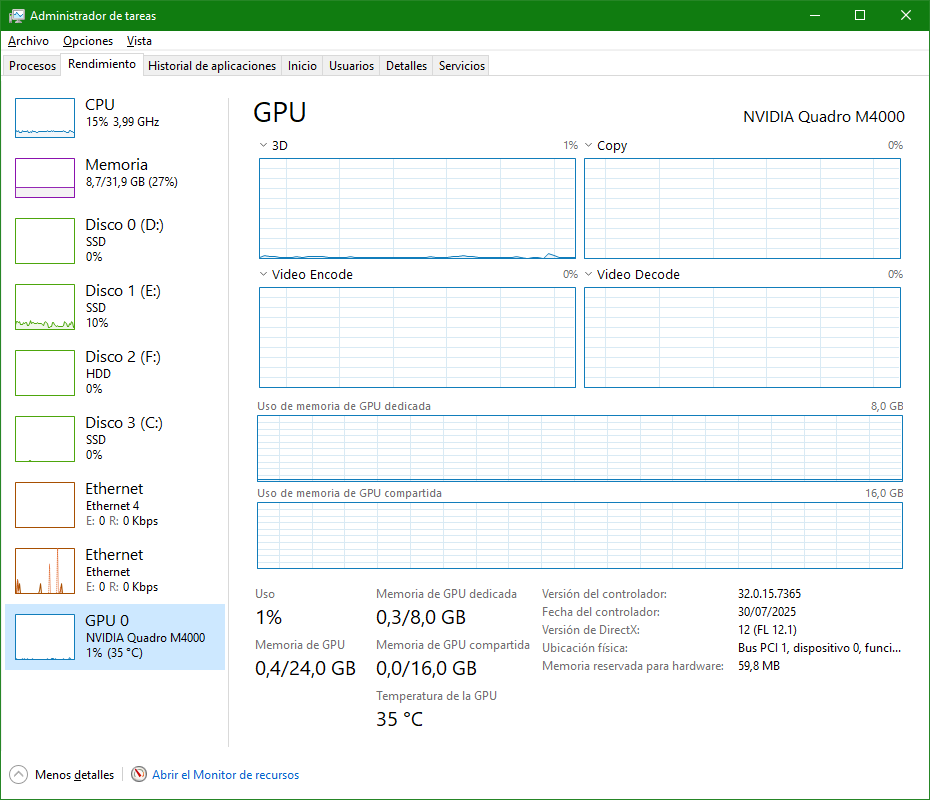Maximize the Administrador de tareas window

pyautogui.click(x=860, y=15)
